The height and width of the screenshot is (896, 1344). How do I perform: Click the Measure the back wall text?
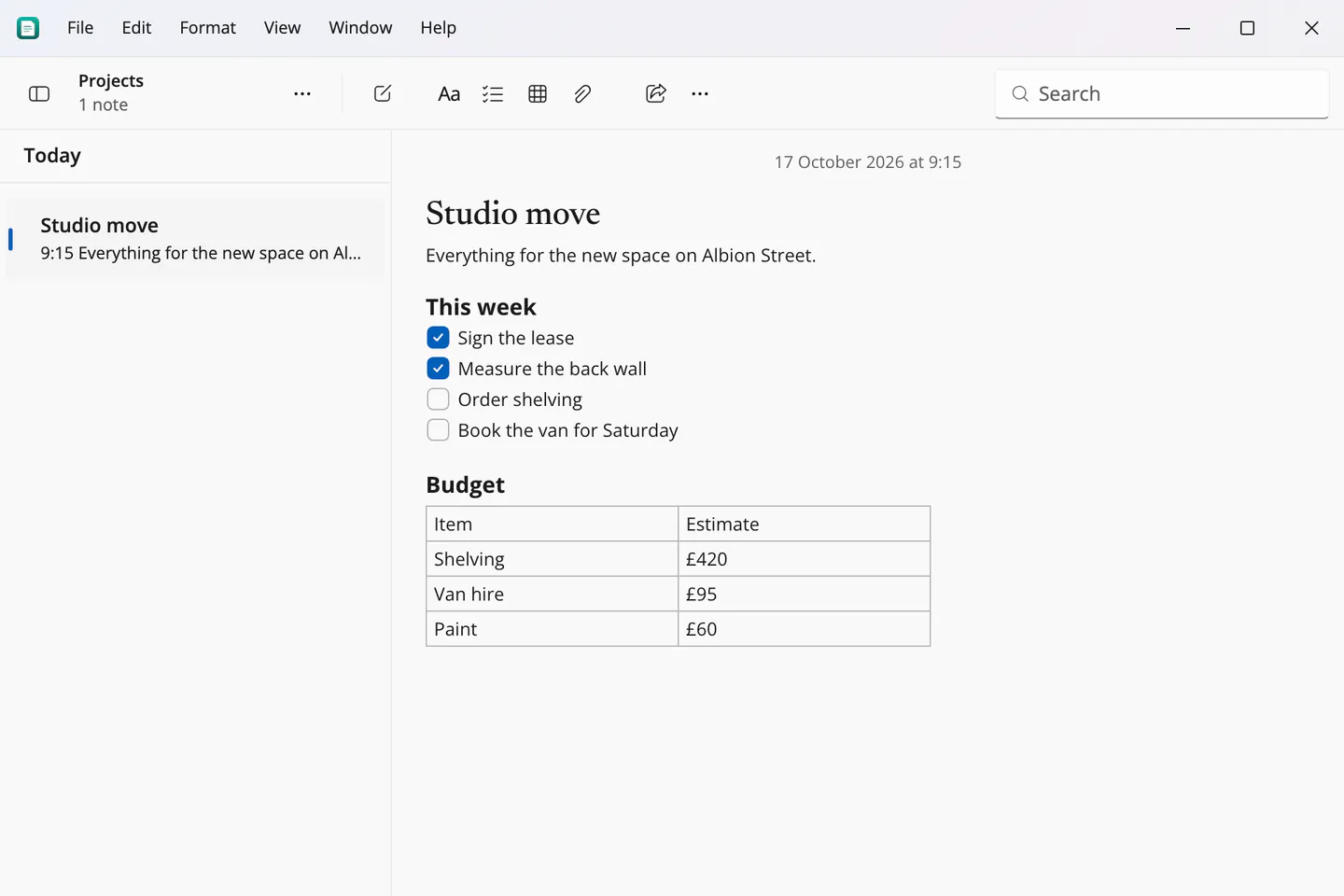(x=553, y=369)
